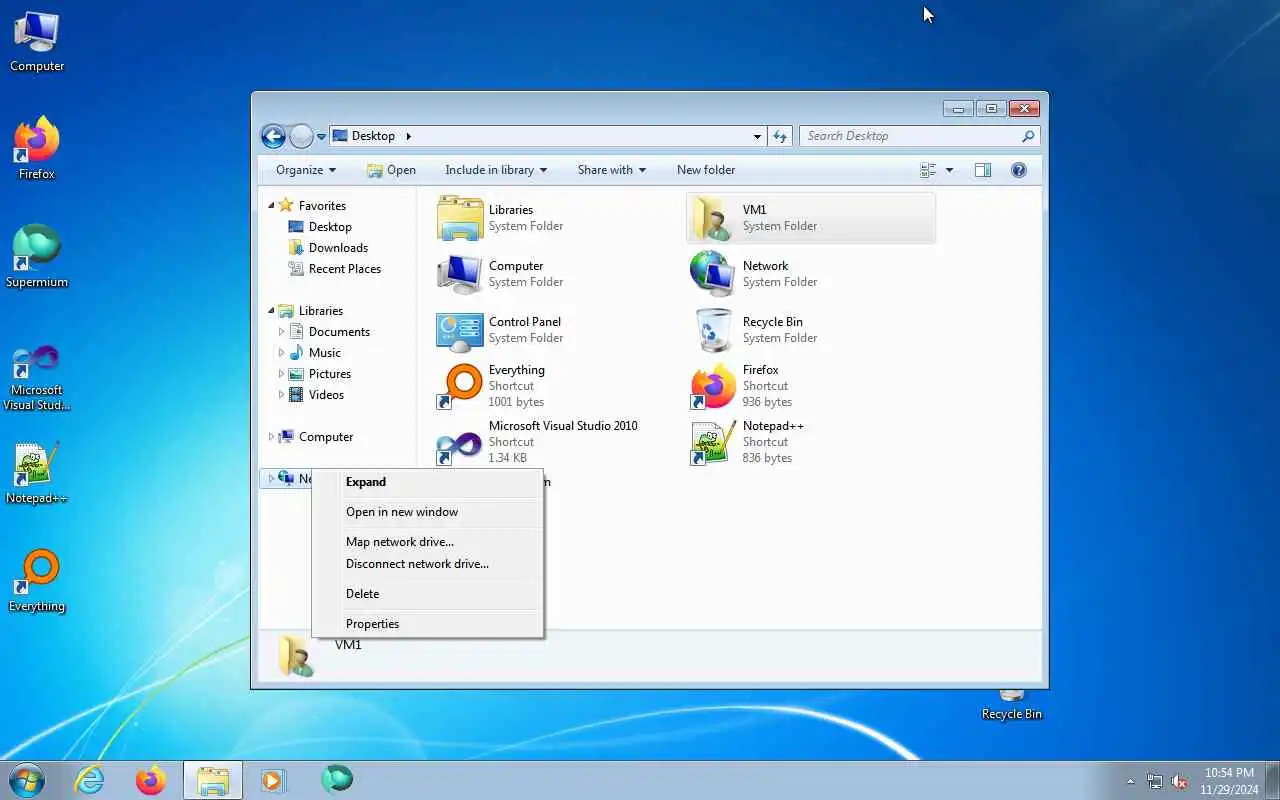Screen dimensions: 1280x800
Task: Click the Open toolbar button
Action: pyautogui.click(x=391, y=170)
